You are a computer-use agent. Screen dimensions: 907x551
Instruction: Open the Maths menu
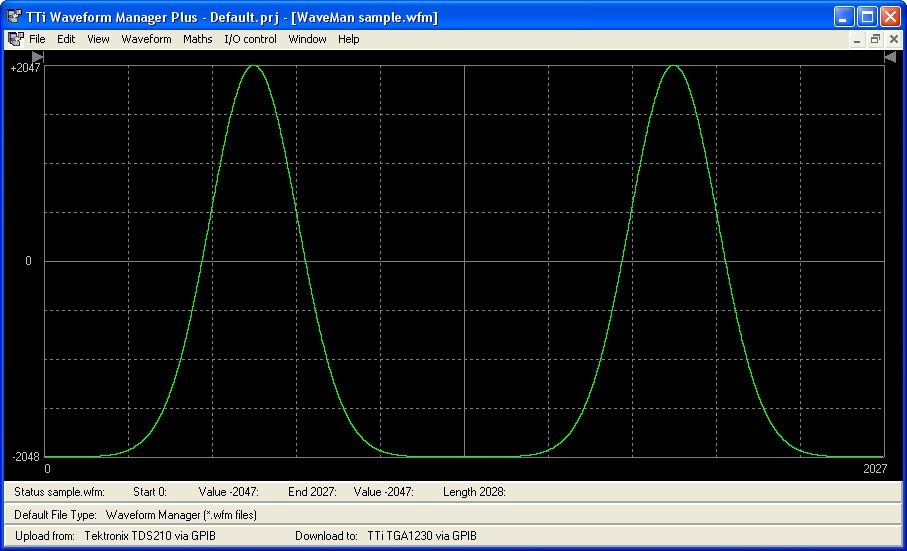pos(198,39)
